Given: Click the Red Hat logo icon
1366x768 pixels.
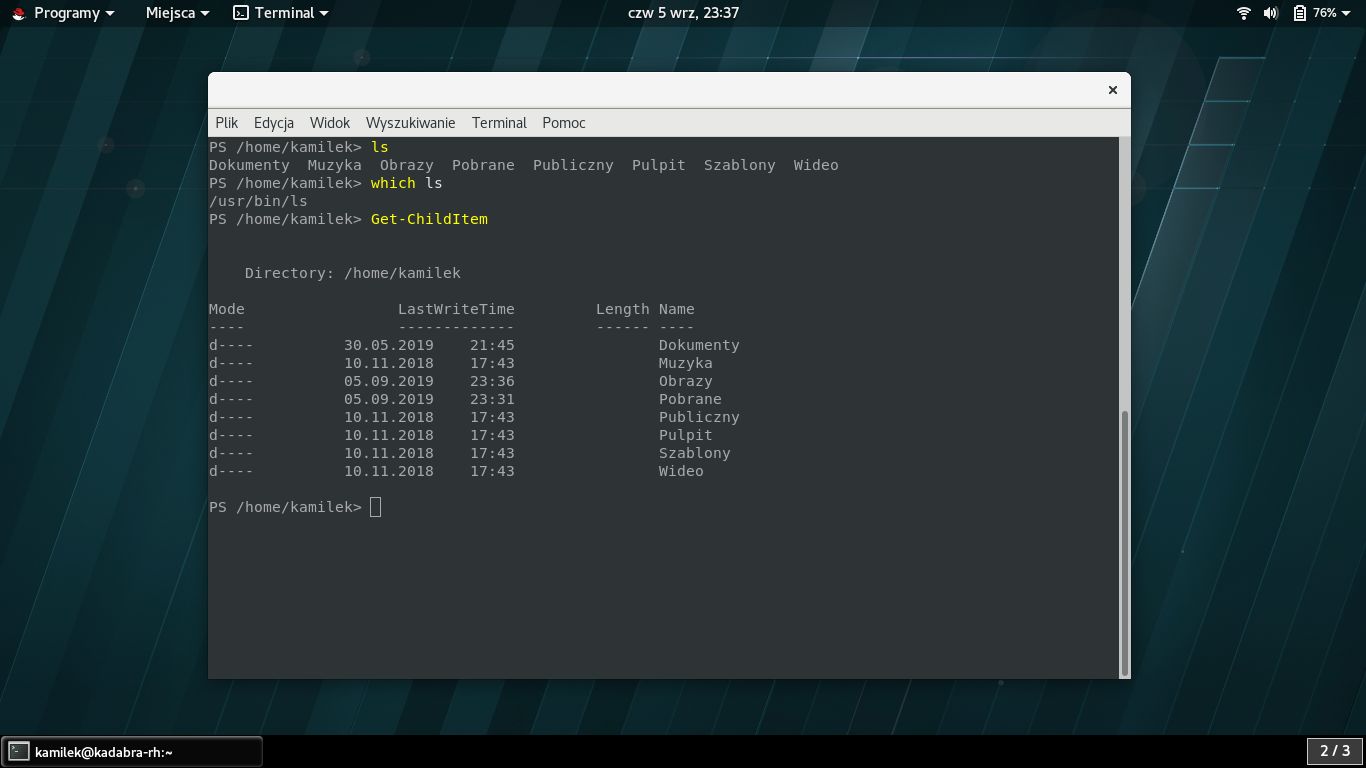Looking at the screenshot, I should [x=18, y=13].
